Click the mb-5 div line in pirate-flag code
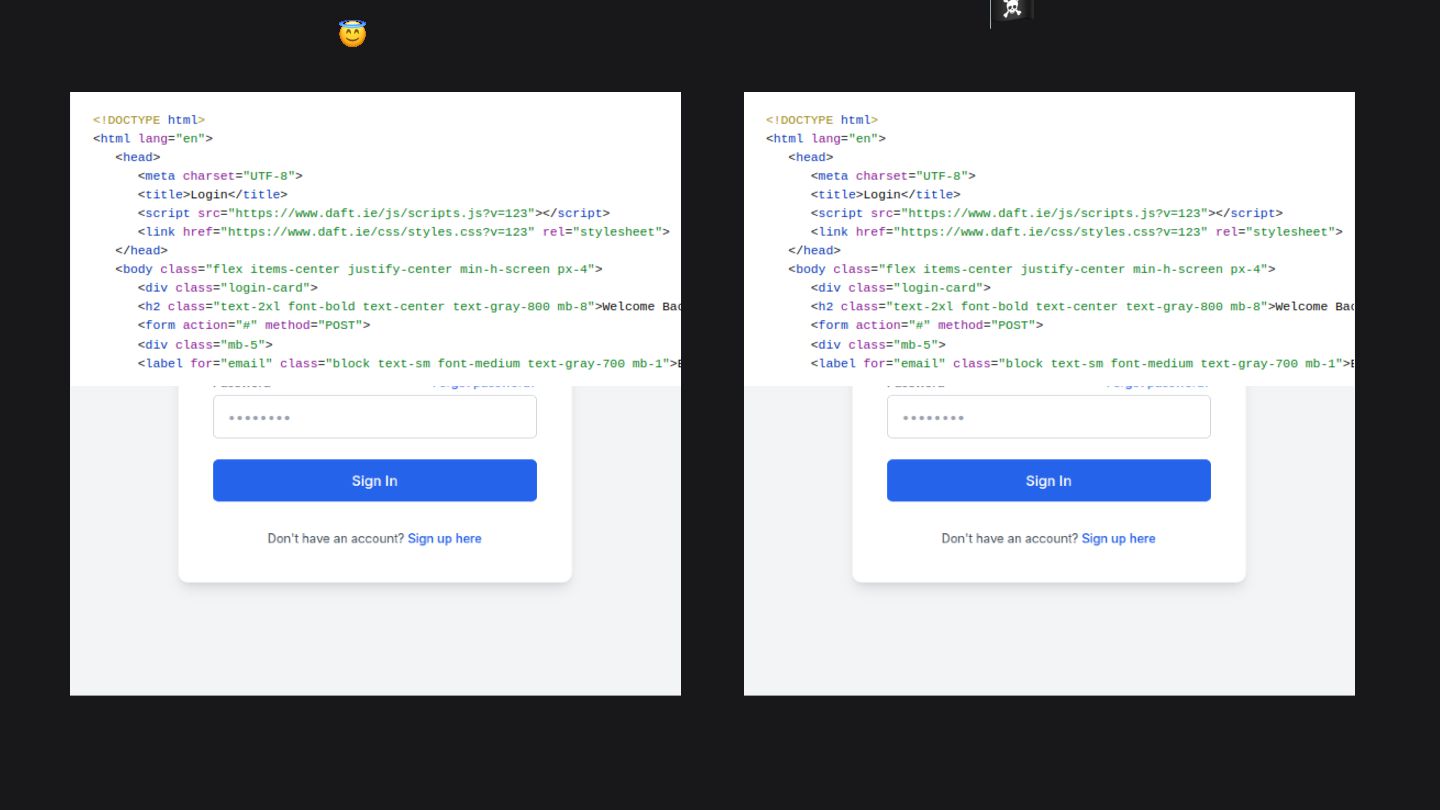This screenshot has height=810, width=1440. coord(878,344)
